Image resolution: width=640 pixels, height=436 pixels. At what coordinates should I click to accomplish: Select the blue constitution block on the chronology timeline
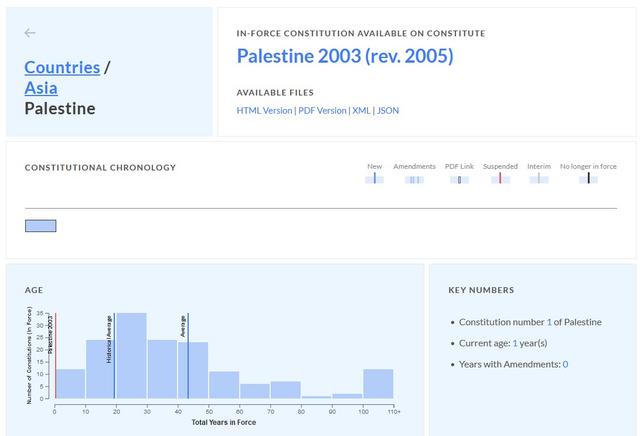point(40,226)
